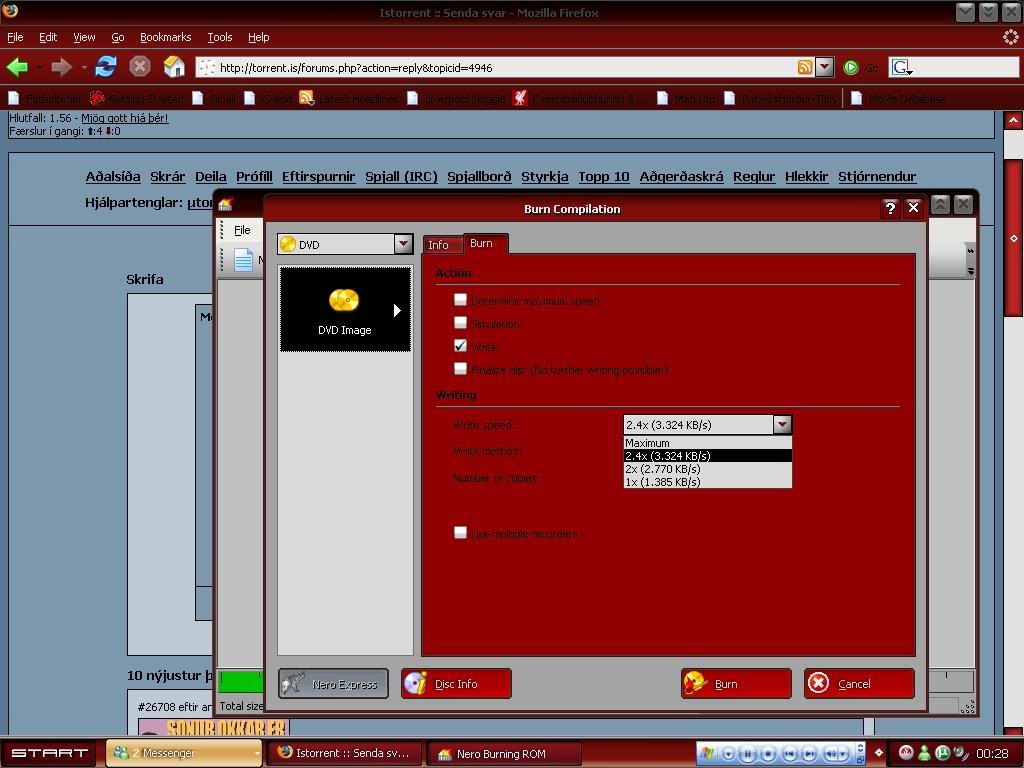The width and height of the screenshot is (1024, 768).
Task: Open the DVD disc type dropdown
Action: click(402, 244)
